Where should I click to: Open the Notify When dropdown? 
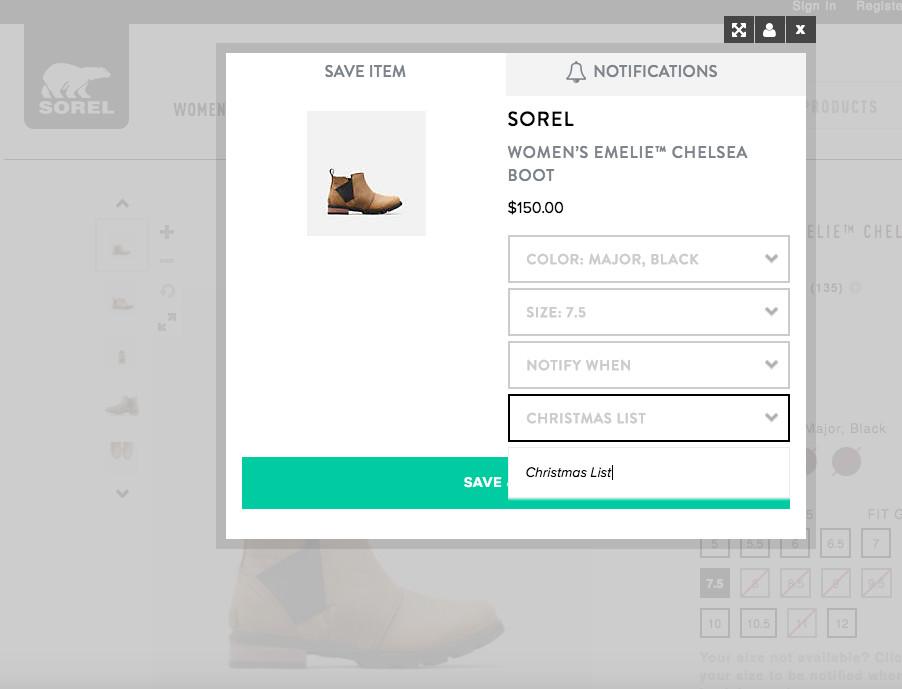click(648, 365)
